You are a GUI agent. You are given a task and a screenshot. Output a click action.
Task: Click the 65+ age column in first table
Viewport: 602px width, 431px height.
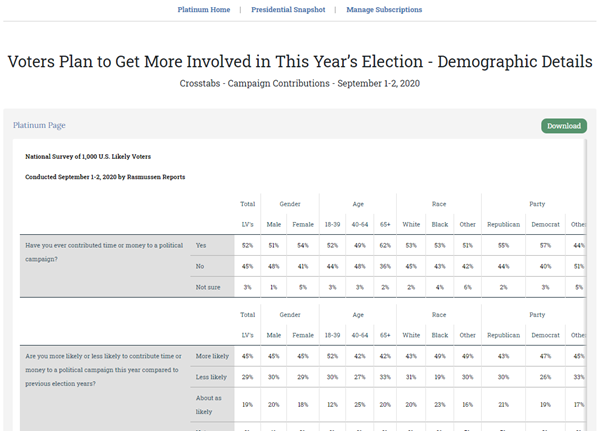pos(385,225)
